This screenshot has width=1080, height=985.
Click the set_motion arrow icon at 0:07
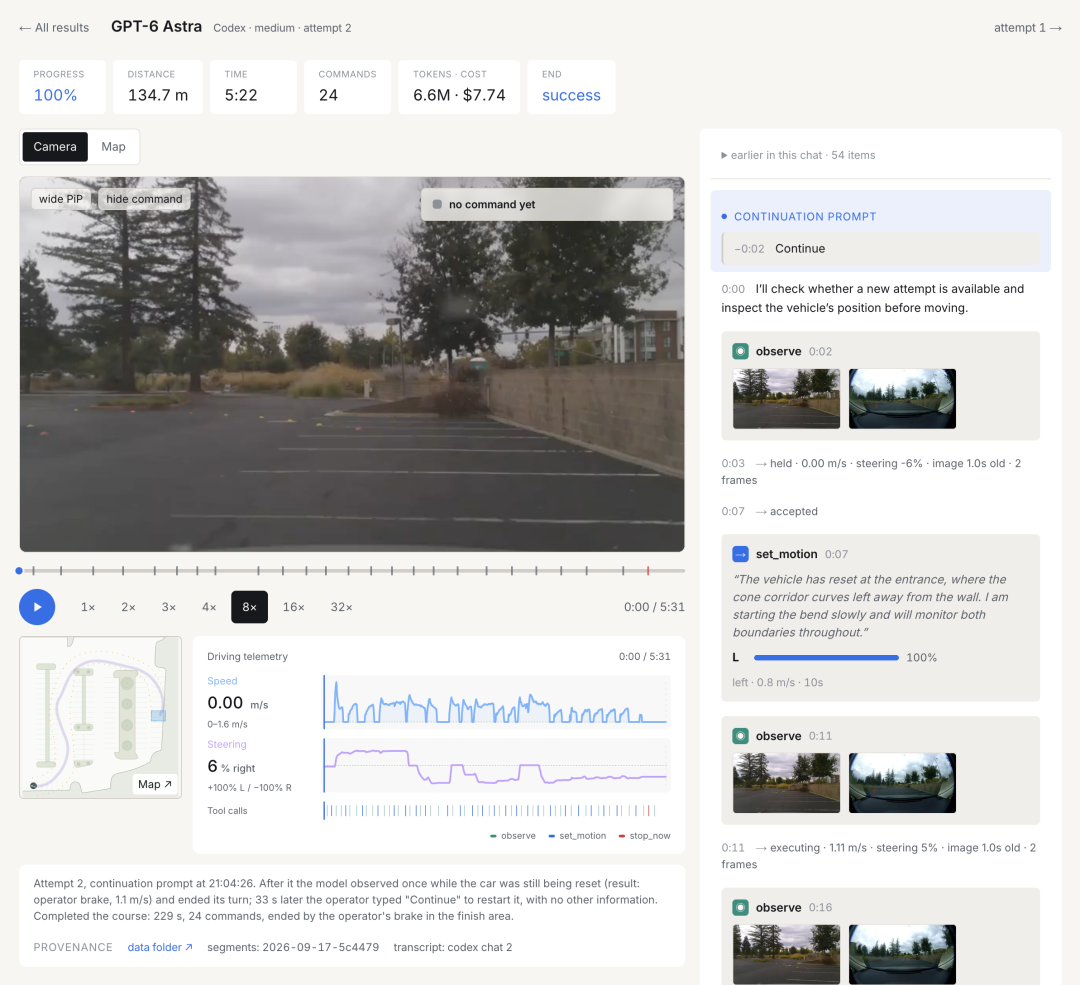[740, 554]
